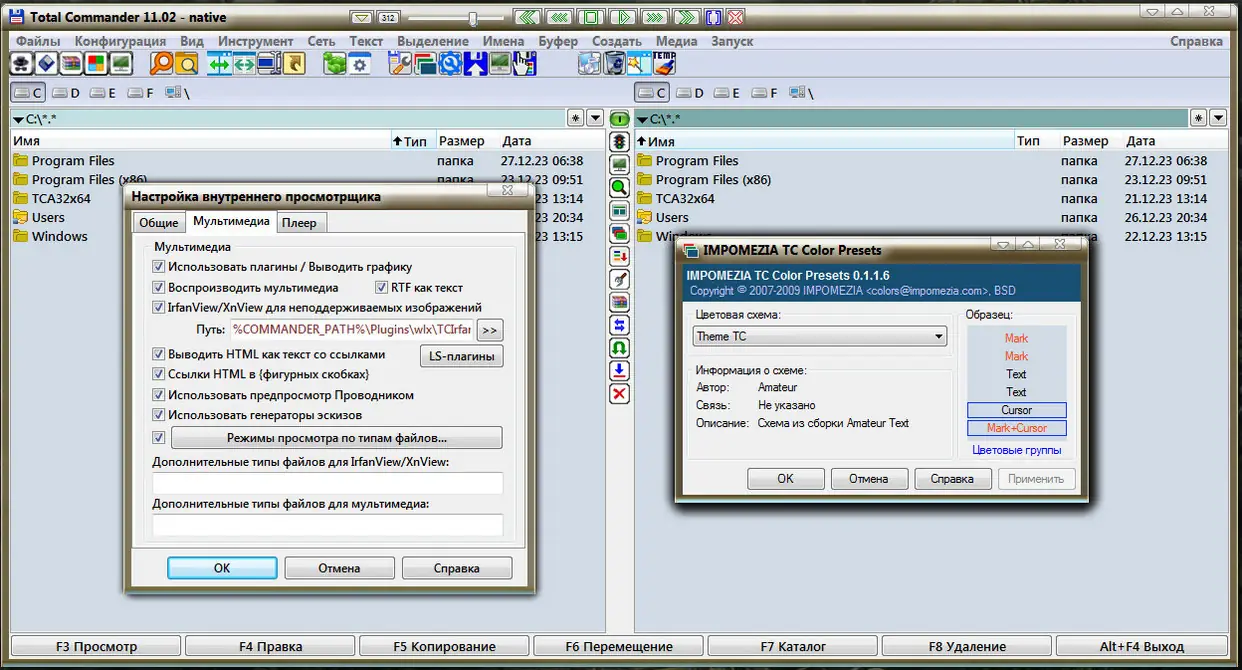Uncheck 'Выводить HTML как текст со ссылками'
Screen dimensions: 1242x670
(158, 354)
